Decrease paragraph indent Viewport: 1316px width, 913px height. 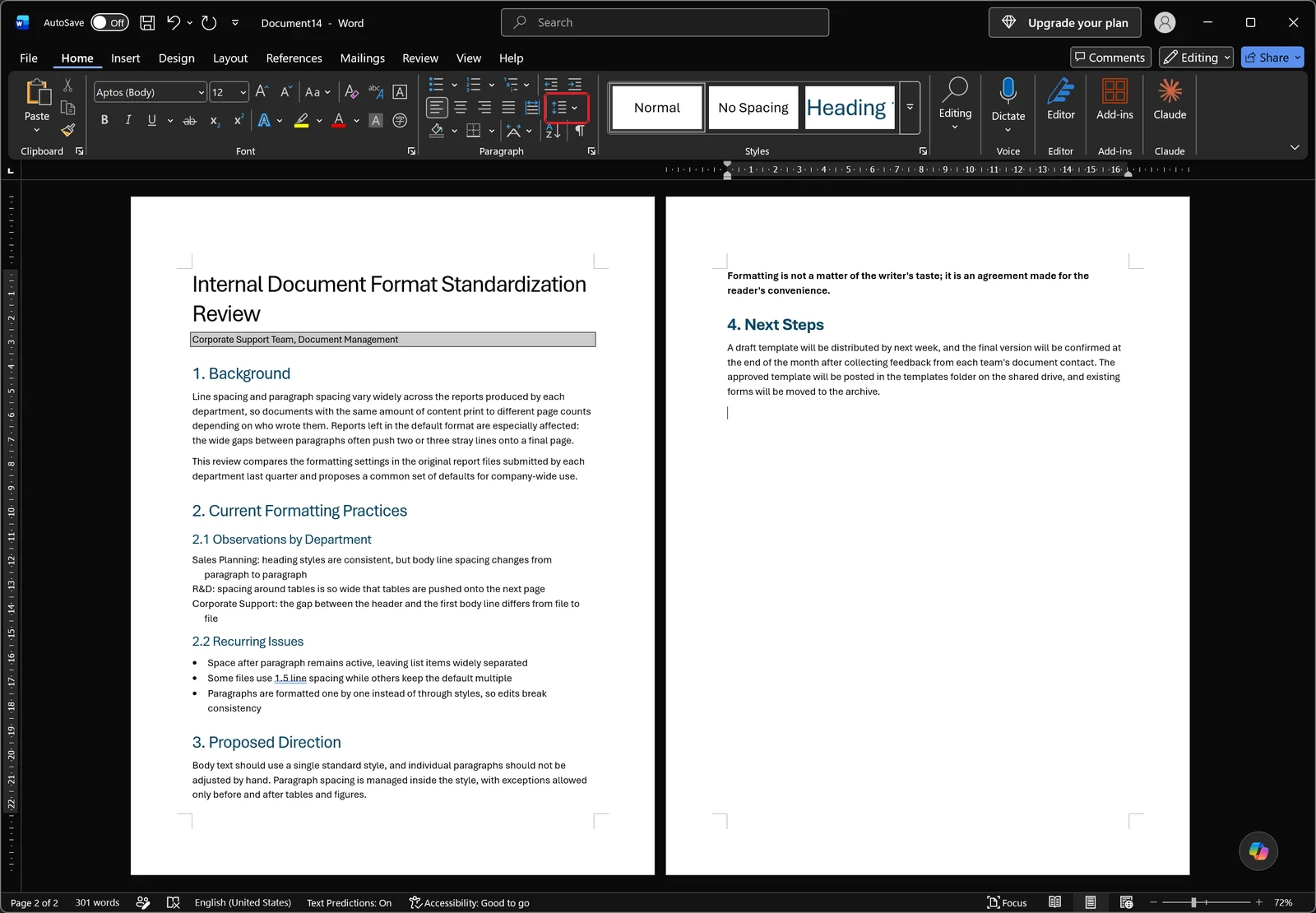pyautogui.click(x=551, y=85)
